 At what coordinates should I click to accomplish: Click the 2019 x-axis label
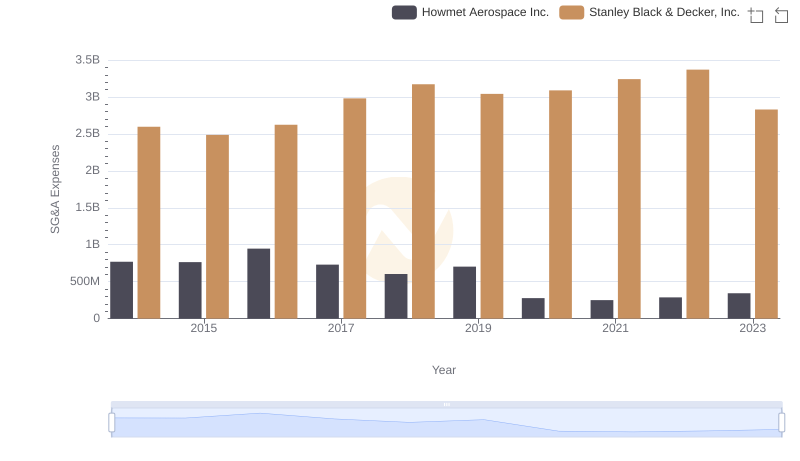(x=478, y=328)
